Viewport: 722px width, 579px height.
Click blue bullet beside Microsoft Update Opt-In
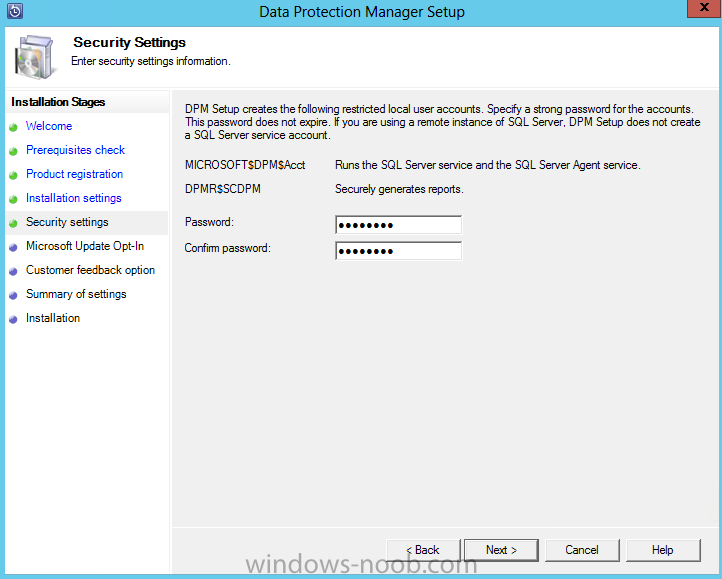tap(13, 247)
